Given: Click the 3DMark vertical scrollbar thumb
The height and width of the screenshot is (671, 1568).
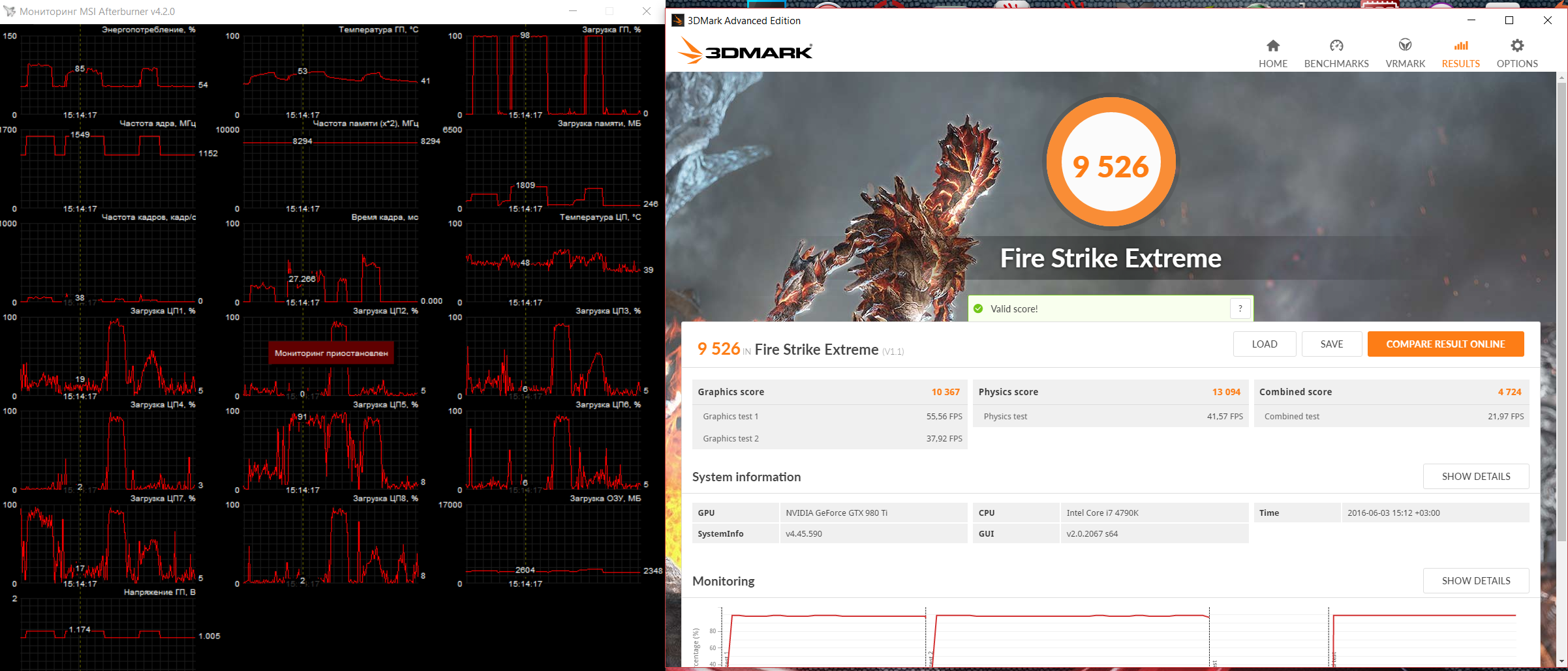Looking at the screenshot, I should pos(1561,312).
